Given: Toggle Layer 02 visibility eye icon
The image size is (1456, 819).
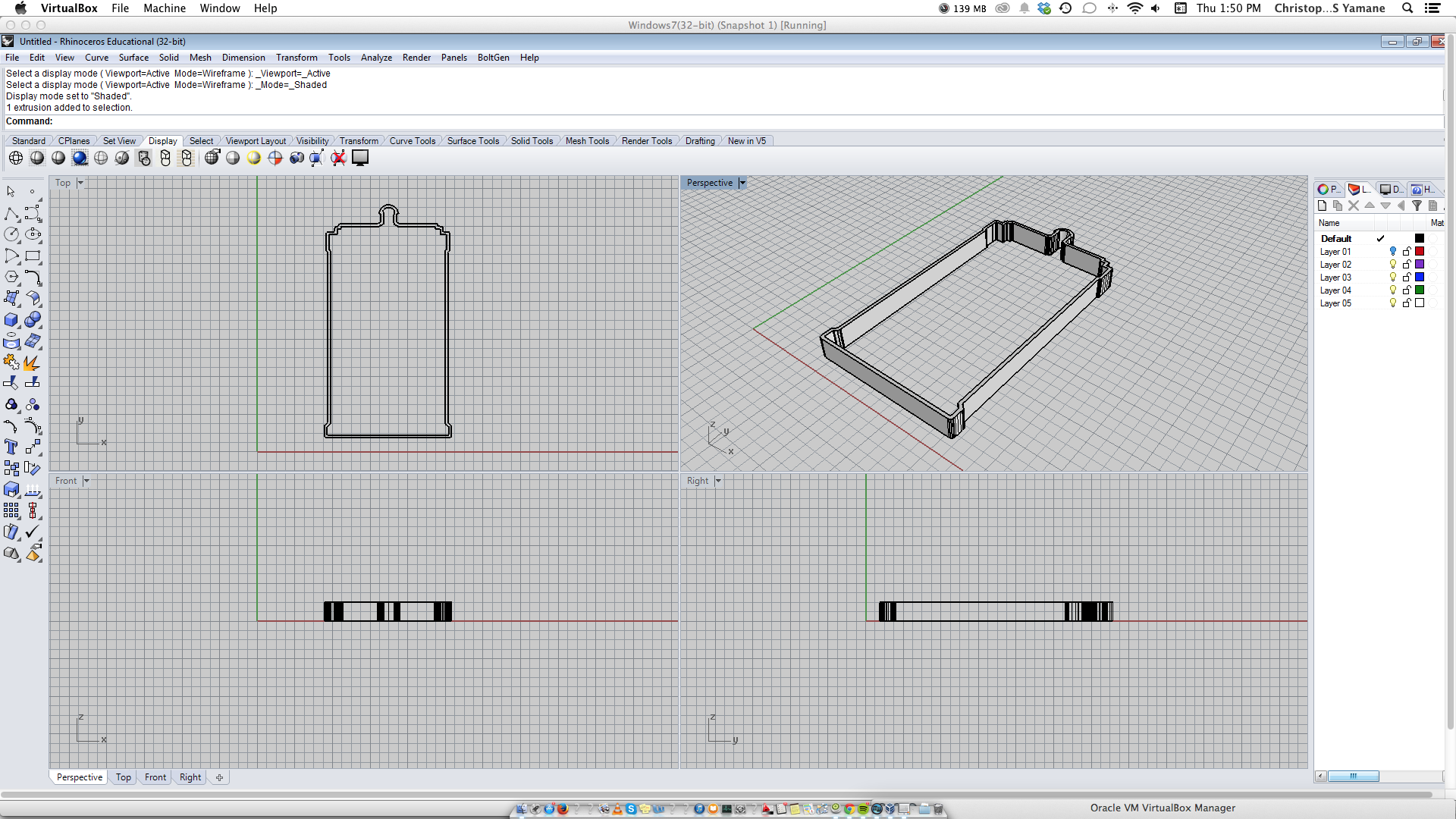Looking at the screenshot, I should coord(1394,264).
